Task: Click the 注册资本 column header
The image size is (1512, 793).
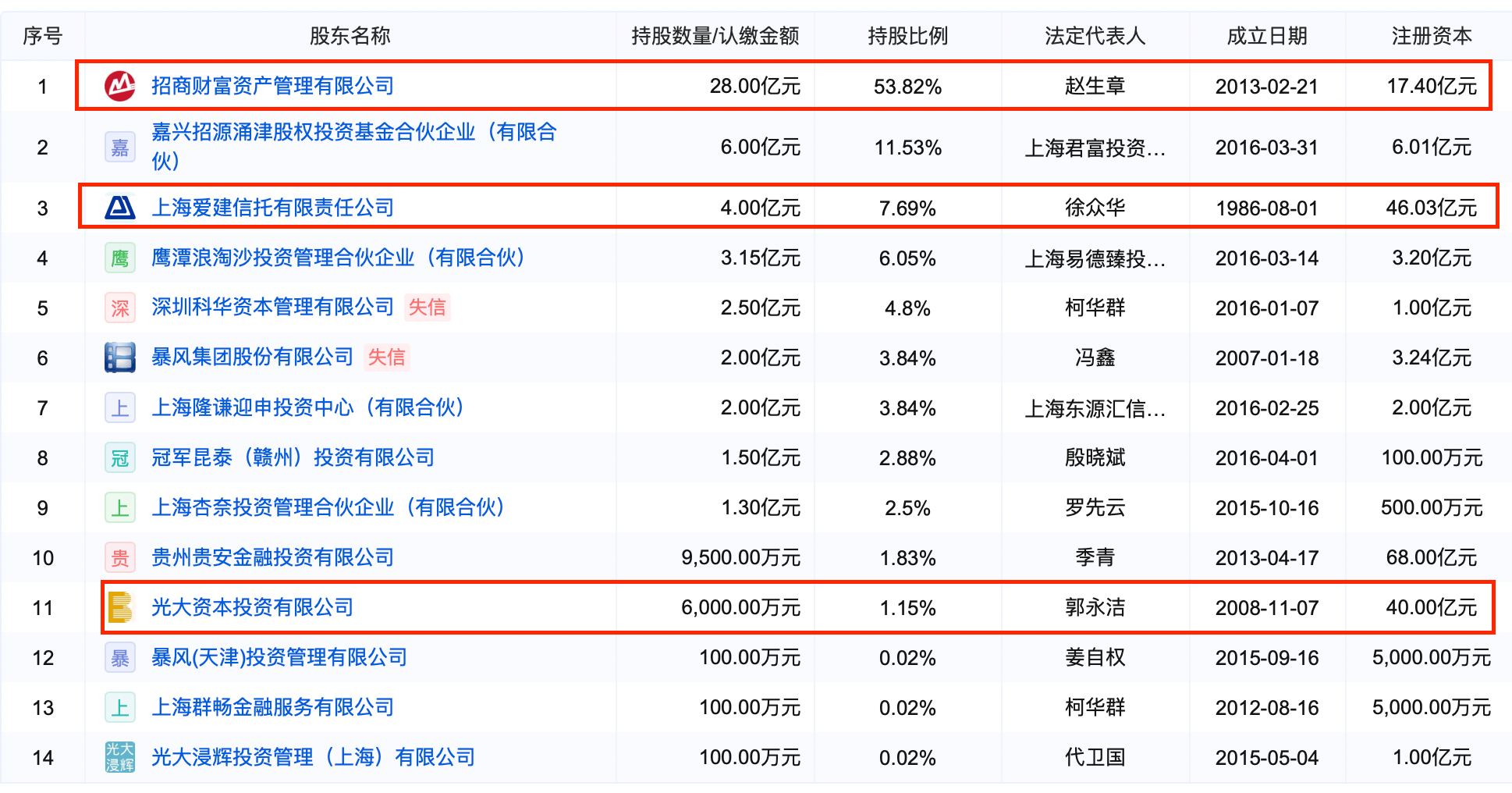Action: (x=1432, y=36)
